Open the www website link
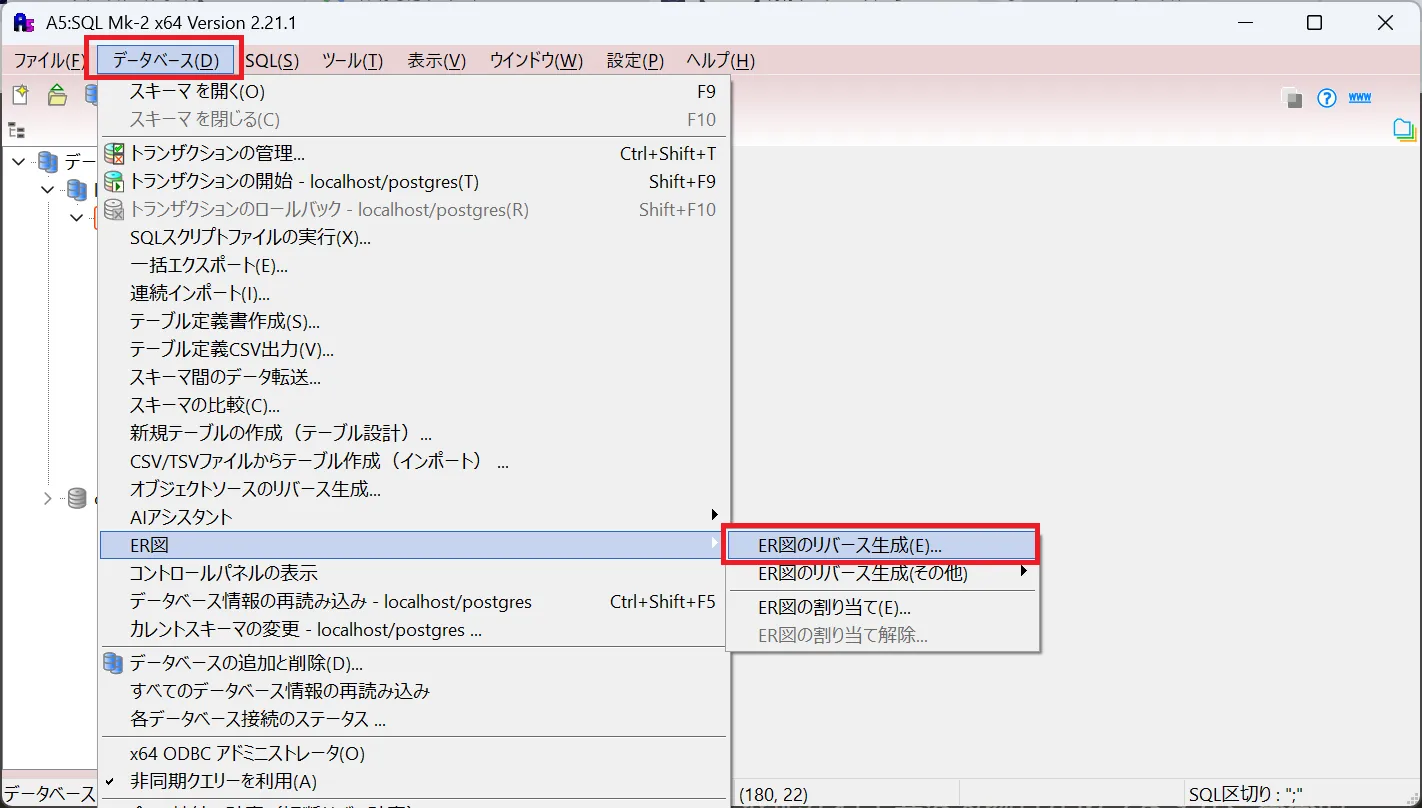This screenshot has height=808, width=1422. pos(1360,97)
